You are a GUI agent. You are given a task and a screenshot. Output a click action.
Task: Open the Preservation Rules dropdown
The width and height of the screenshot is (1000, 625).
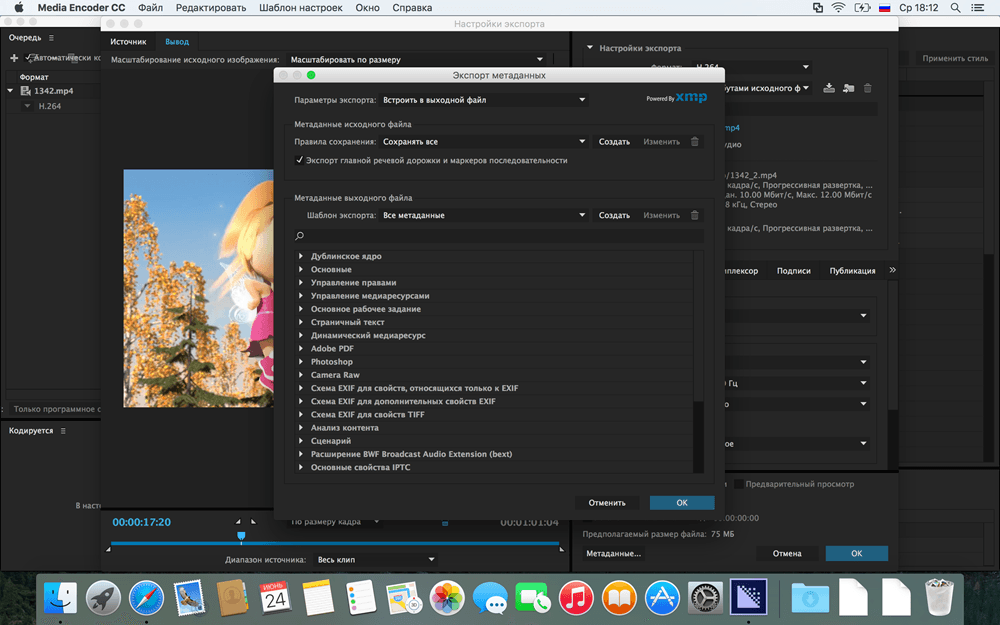tap(483, 142)
